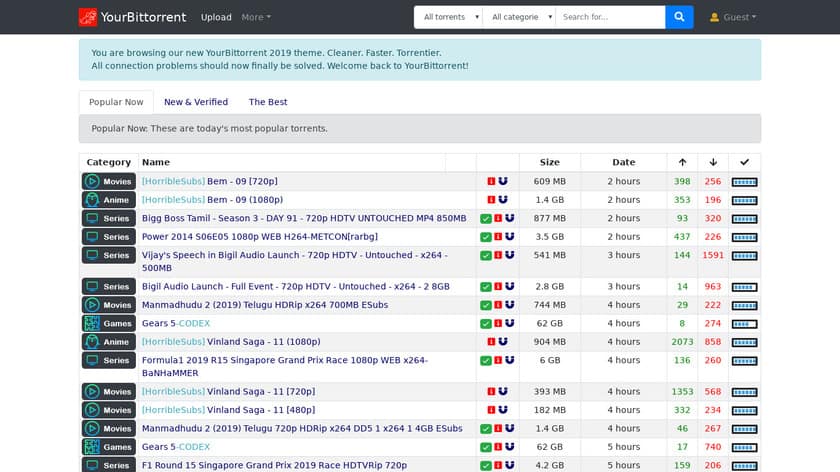Click green verified icon on F1 Round 15 row
The width and height of the screenshot is (840, 472).
click(486, 466)
